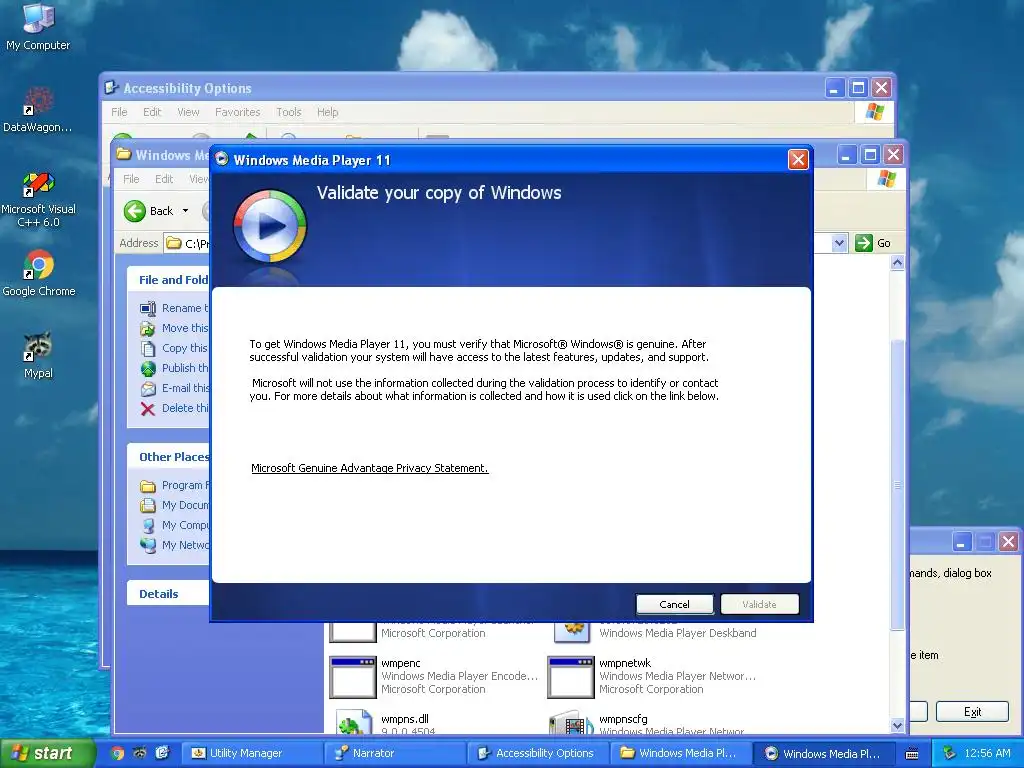Open My Computer desktop icon

coord(38,26)
